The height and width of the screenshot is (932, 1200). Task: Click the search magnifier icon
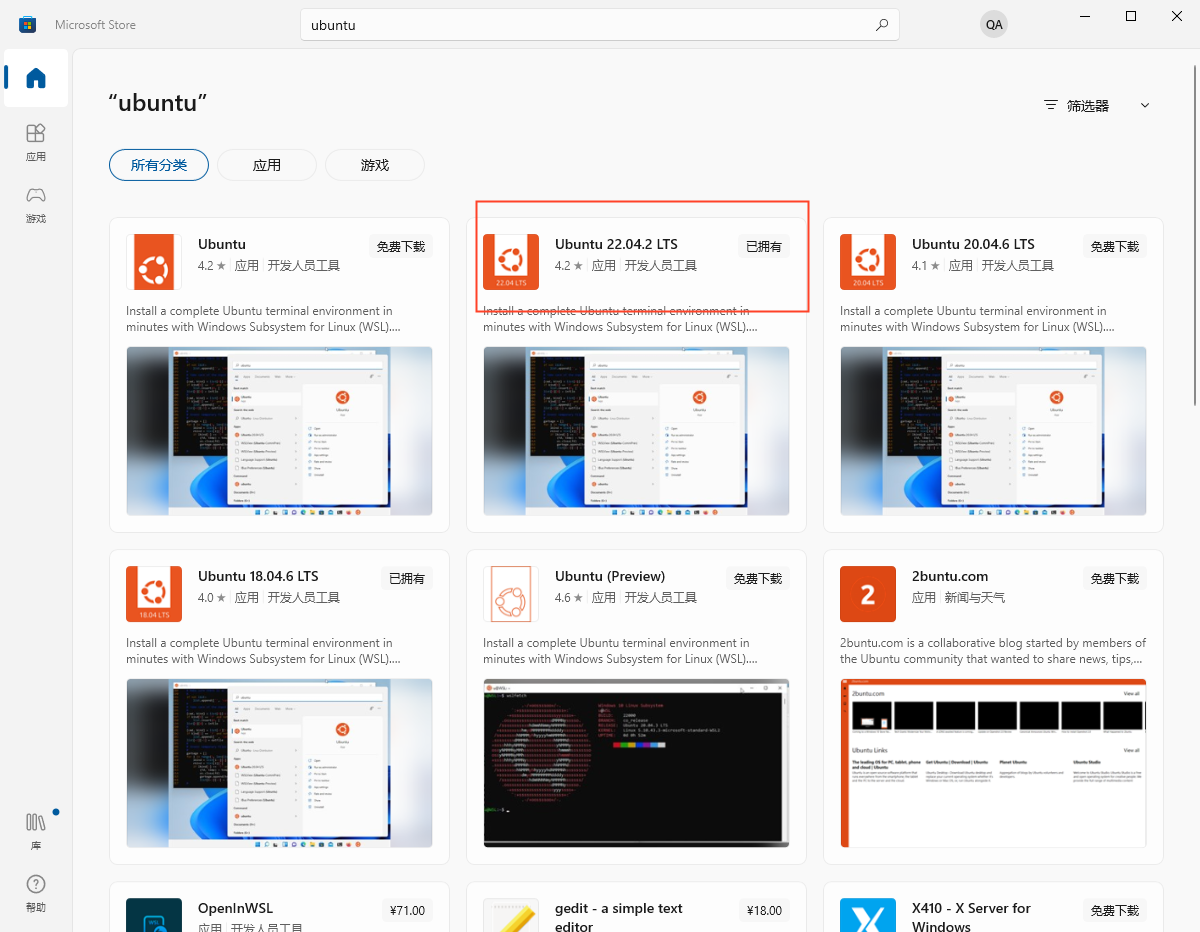[881, 25]
